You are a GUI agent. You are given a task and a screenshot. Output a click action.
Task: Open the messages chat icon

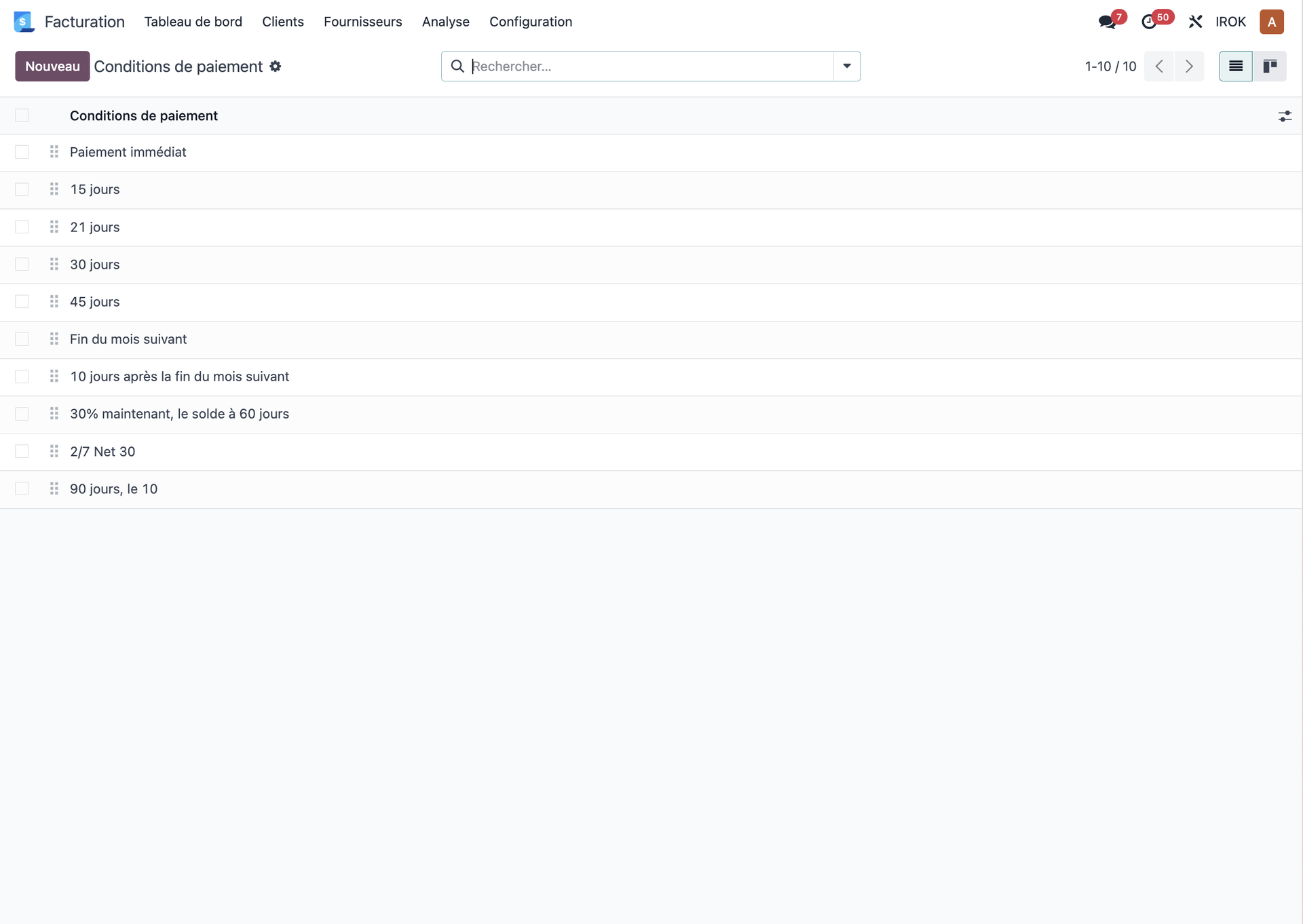point(1107,22)
